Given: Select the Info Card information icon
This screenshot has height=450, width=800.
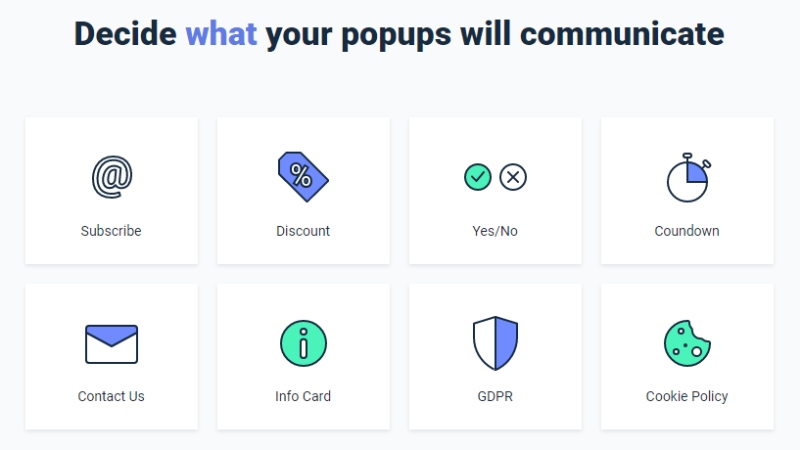Looking at the screenshot, I should [x=303, y=344].
